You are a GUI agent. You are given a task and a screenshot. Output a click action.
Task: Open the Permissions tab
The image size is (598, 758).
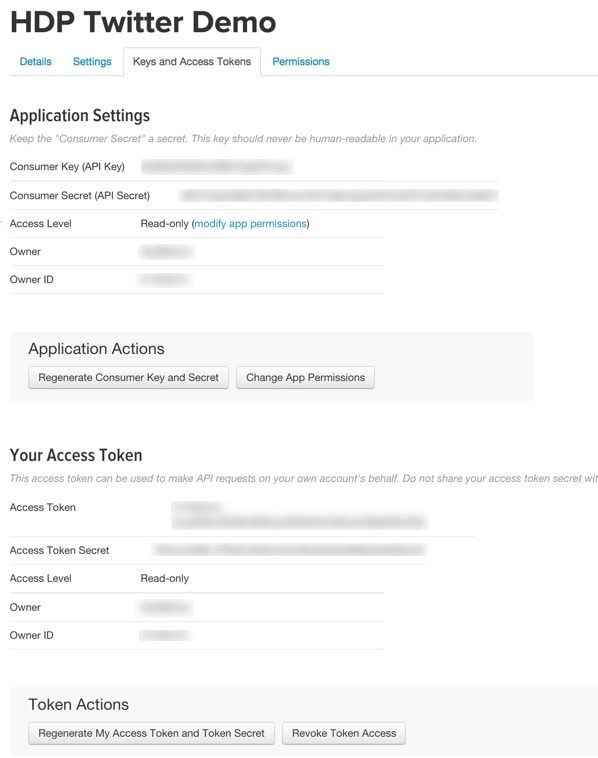pyautogui.click(x=301, y=61)
